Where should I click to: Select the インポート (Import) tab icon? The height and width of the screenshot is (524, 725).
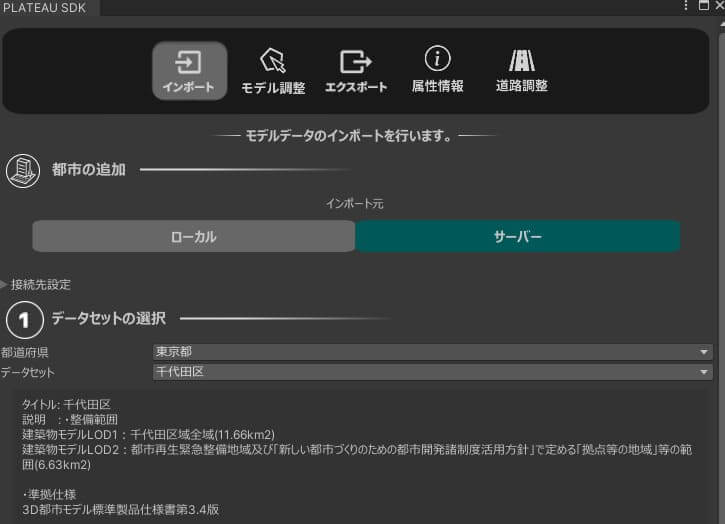click(189, 70)
